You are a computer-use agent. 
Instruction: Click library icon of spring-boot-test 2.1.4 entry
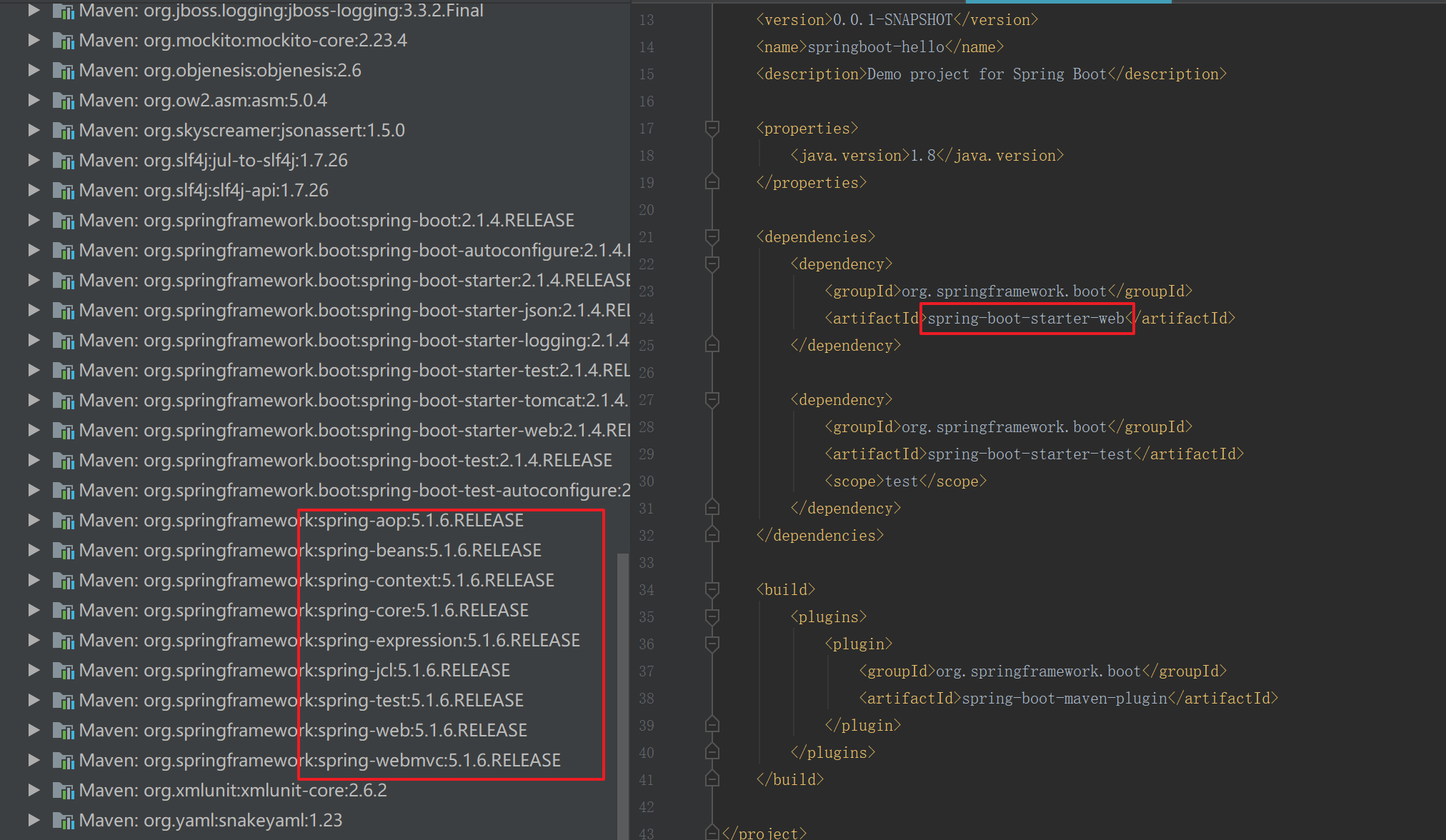pos(64,461)
